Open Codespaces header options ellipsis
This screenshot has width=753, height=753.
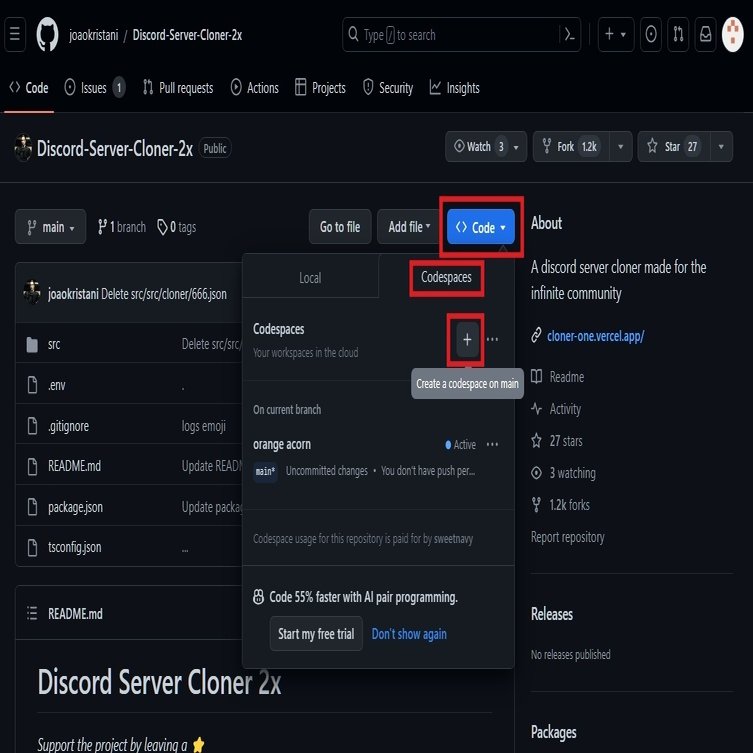click(x=492, y=340)
